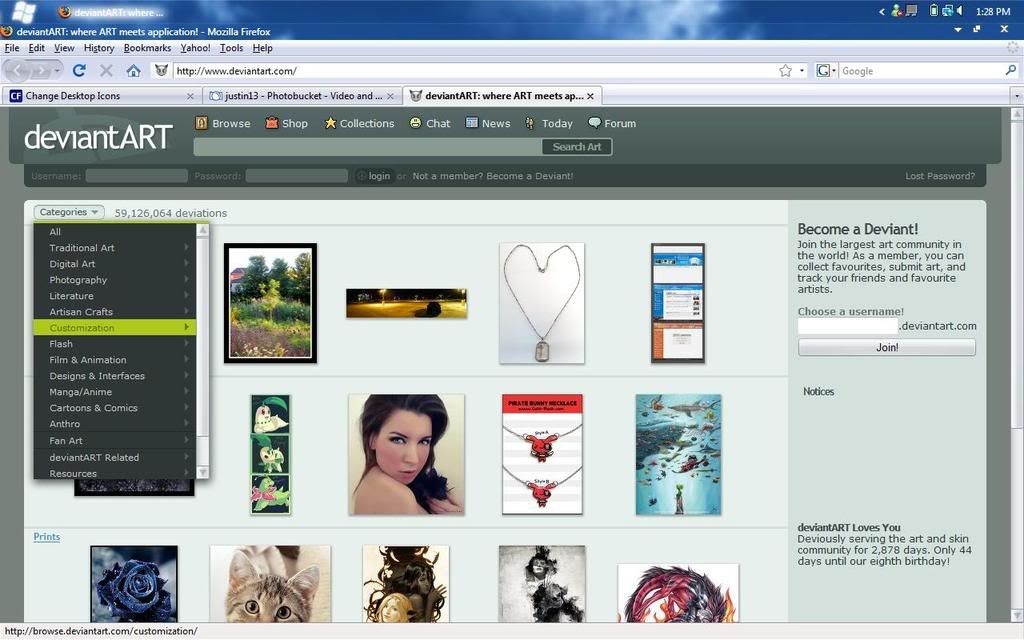Click the search magnifier icon
Screen dimensions: 1024x640
(1011, 70)
